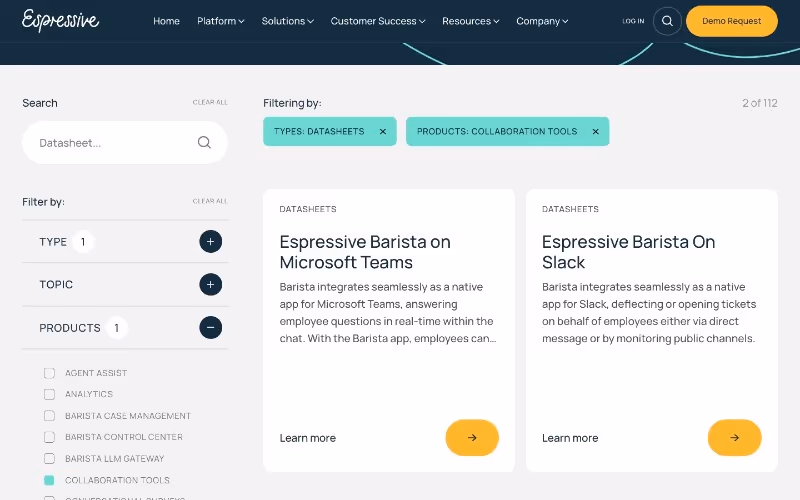Check the Agent Assist checkbox
The width and height of the screenshot is (800, 500).
pos(49,373)
